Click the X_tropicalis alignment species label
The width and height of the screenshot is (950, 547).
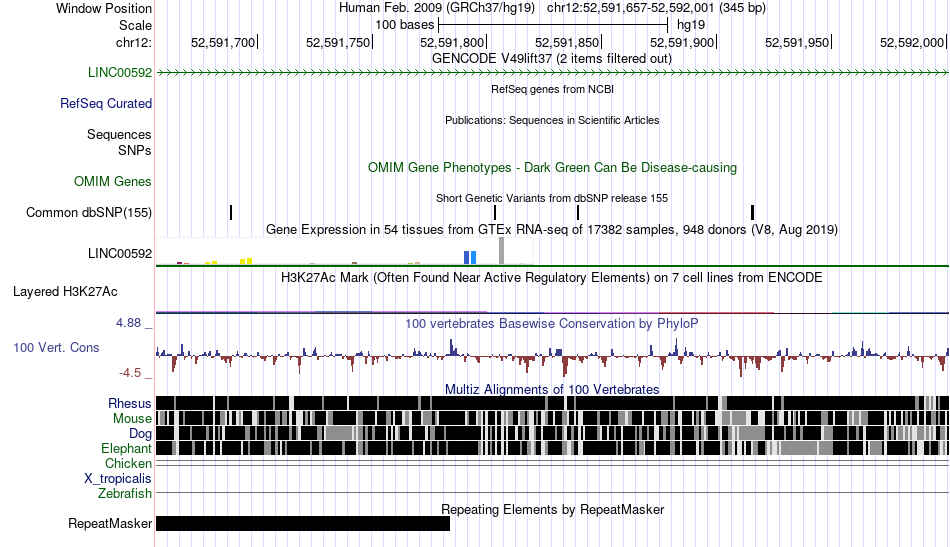[x=118, y=479]
